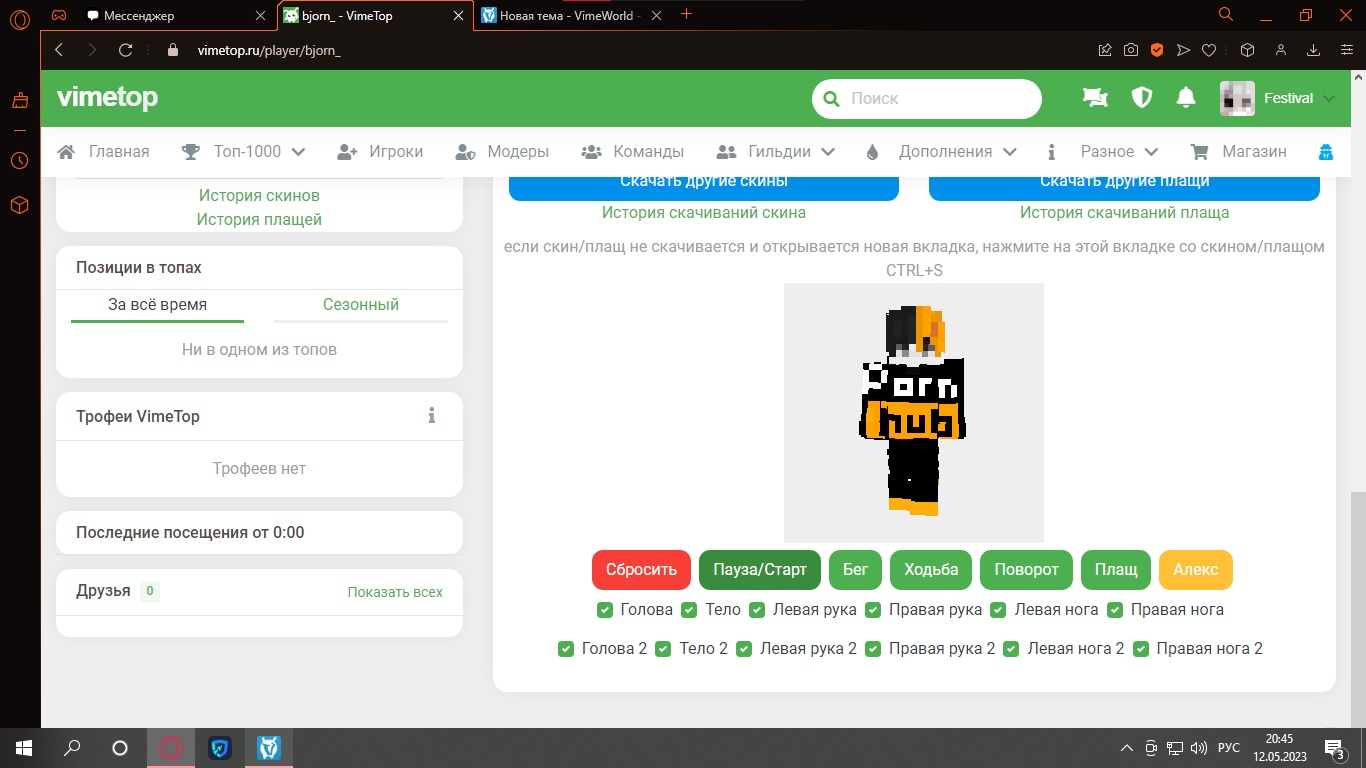Viewport: 1366px width, 768px height.
Task: Open the История плащей link
Action: 259,219
